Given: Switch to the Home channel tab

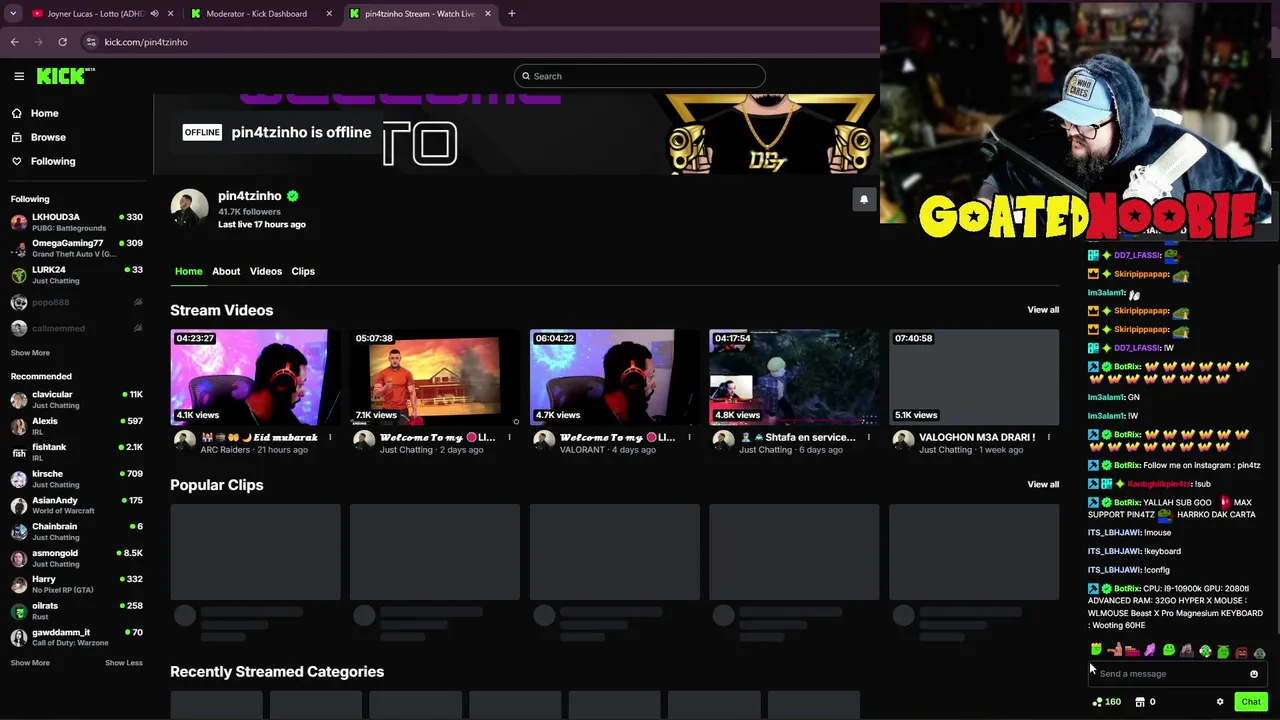Looking at the screenshot, I should point(188,271).
